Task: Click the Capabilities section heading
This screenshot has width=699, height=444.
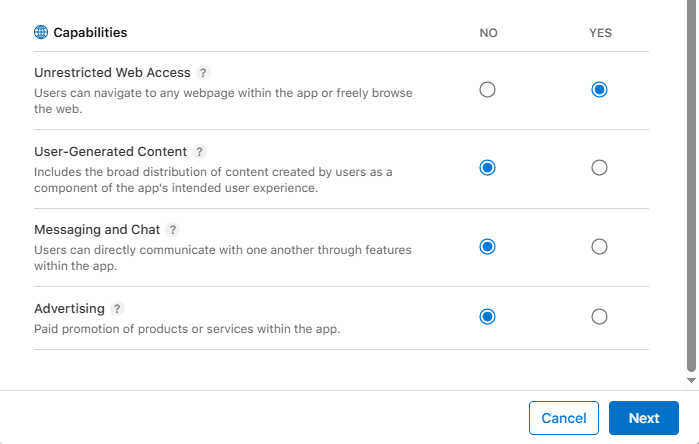Action: pos(90,32)
